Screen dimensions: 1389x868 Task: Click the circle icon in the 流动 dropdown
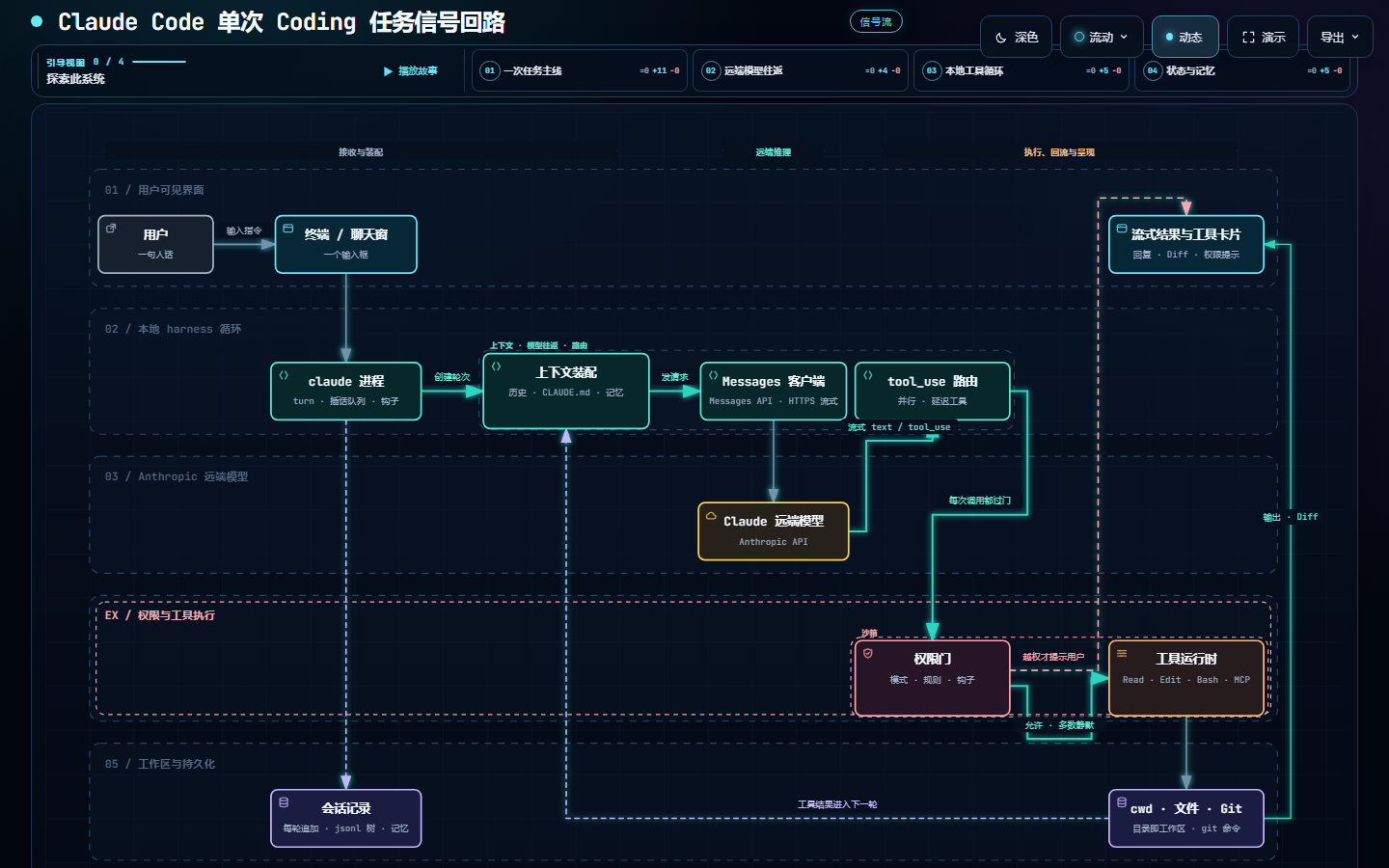(1079, 37)
